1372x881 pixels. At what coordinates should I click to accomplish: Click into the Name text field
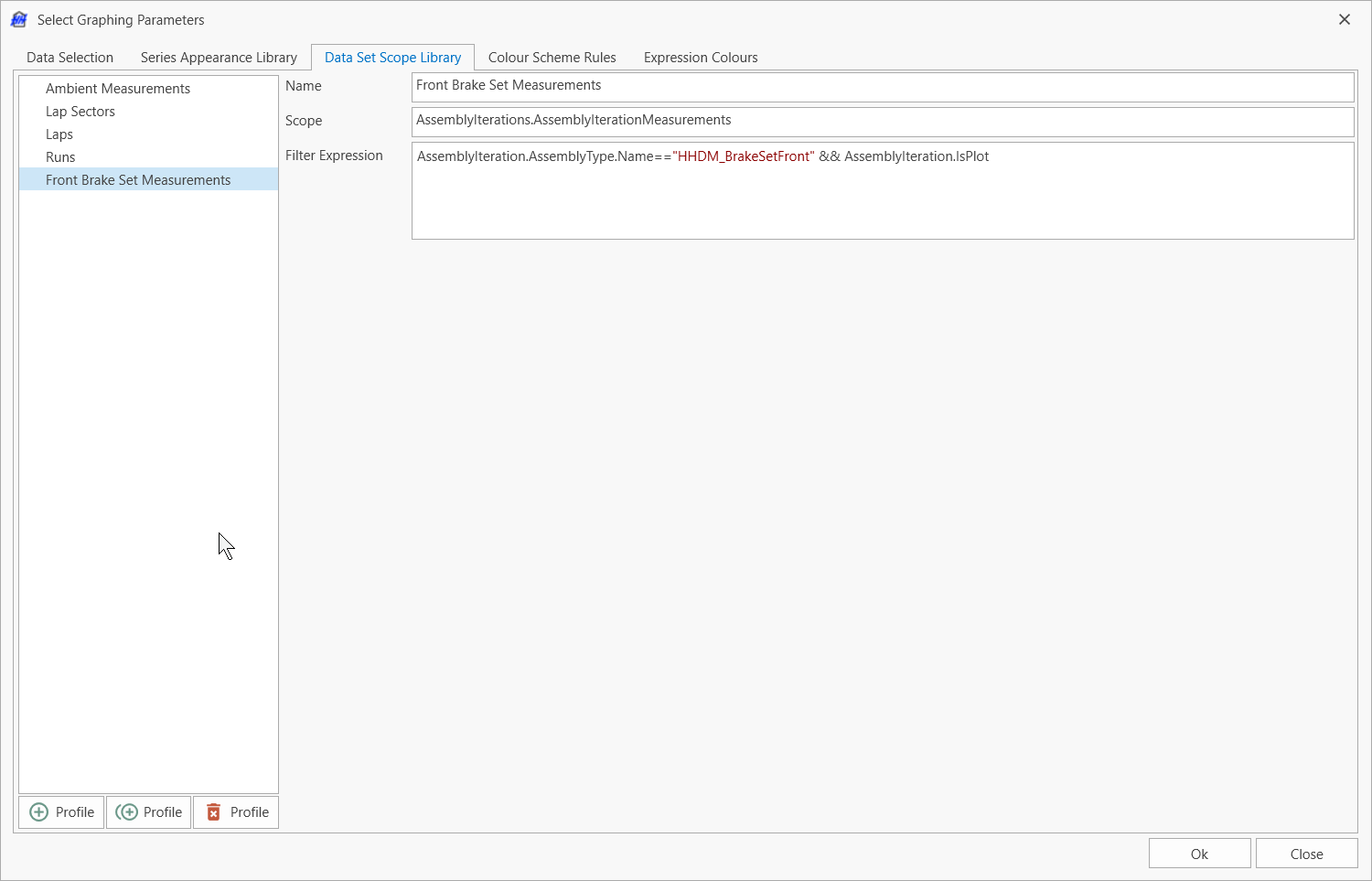[882, 86]
